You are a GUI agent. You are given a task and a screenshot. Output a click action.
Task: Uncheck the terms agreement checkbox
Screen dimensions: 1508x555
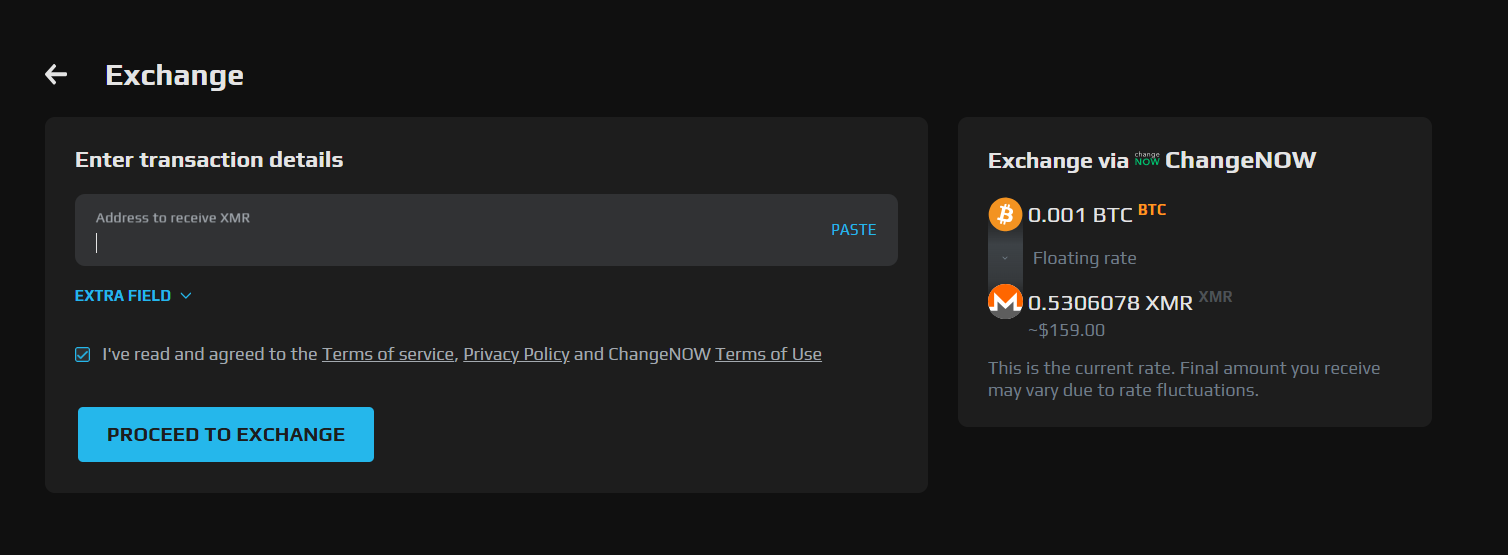click(83, 354)
